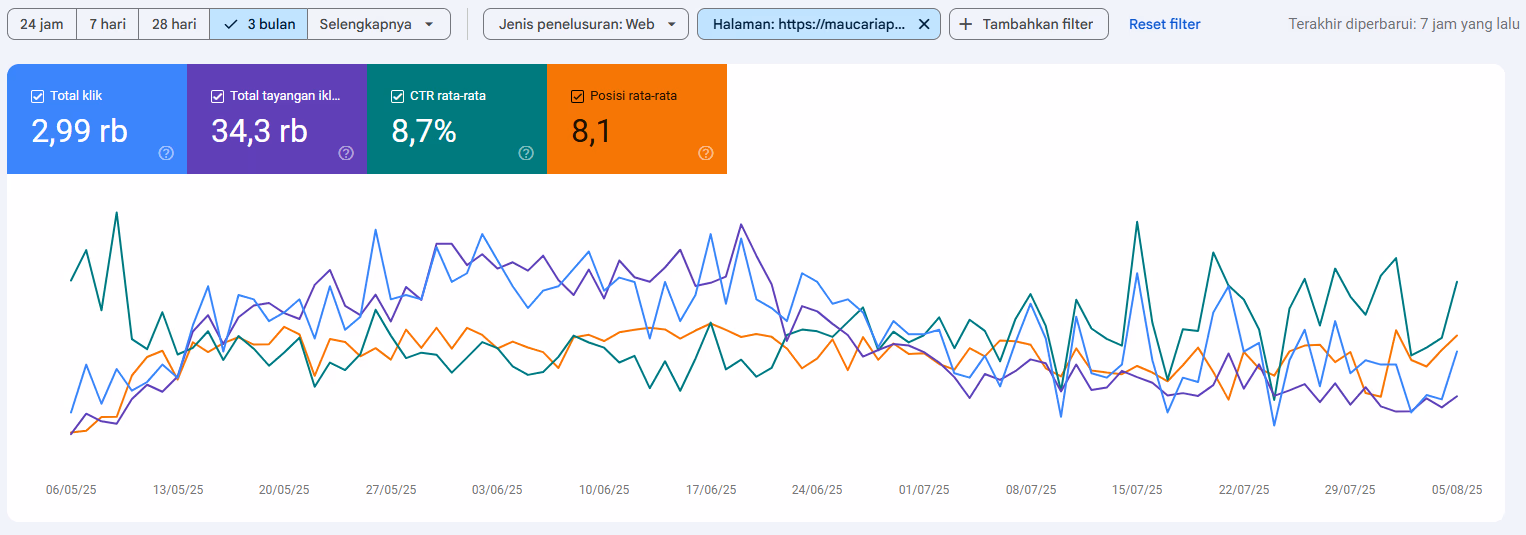The image size is (1526, 535).
Task: Click the 8,1 average position value
Action: [591, 131]
